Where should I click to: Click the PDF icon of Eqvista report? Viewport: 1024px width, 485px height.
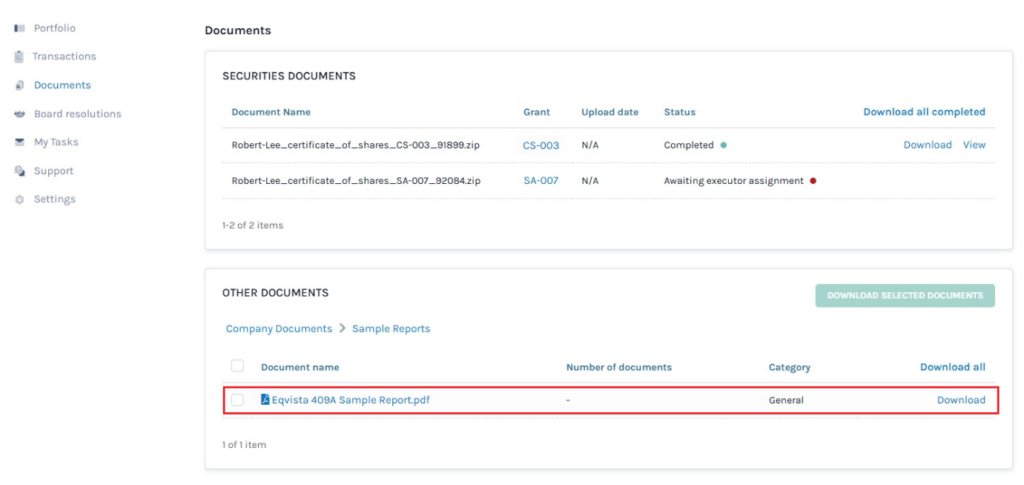click(265, 400)
